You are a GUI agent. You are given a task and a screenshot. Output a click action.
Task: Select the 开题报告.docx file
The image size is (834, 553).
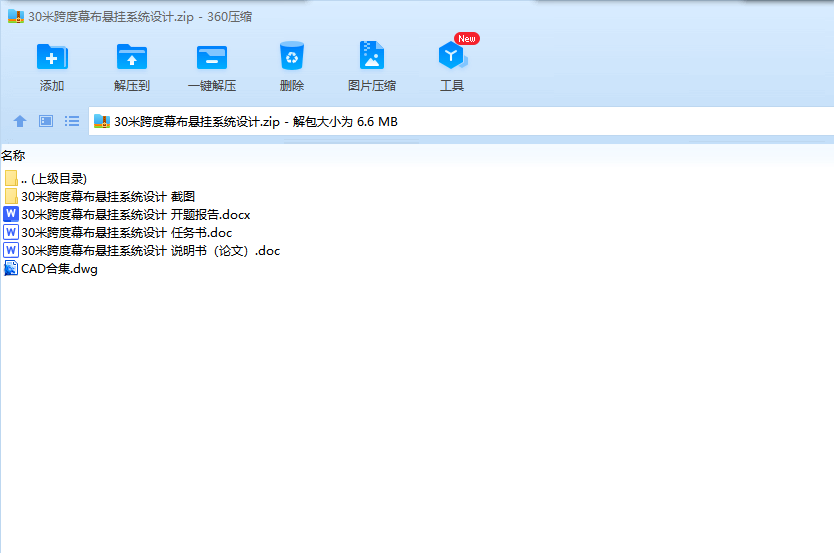(x=127, y=214)
